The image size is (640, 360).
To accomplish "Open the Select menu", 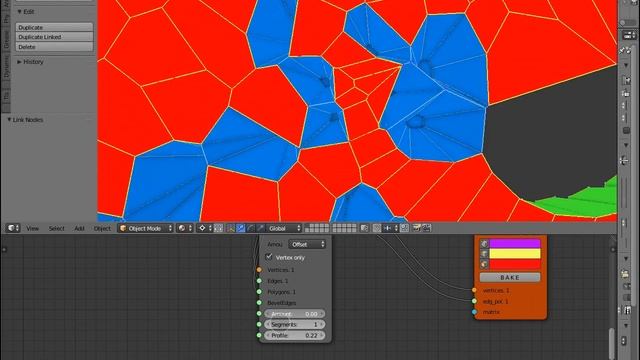I will (x=56, y=229).
